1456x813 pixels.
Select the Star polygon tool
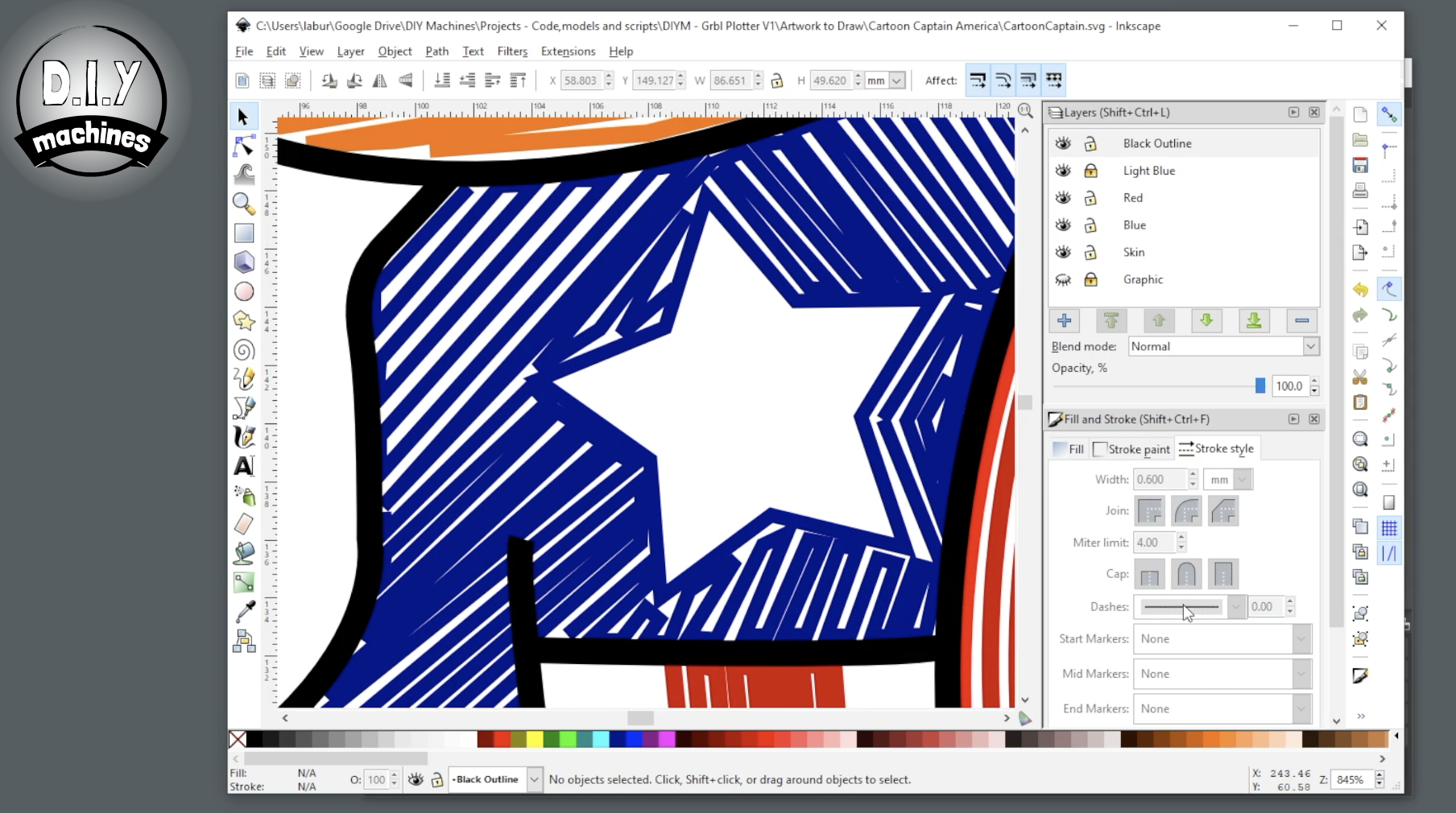pyautogui.click(x=243, y=320)
